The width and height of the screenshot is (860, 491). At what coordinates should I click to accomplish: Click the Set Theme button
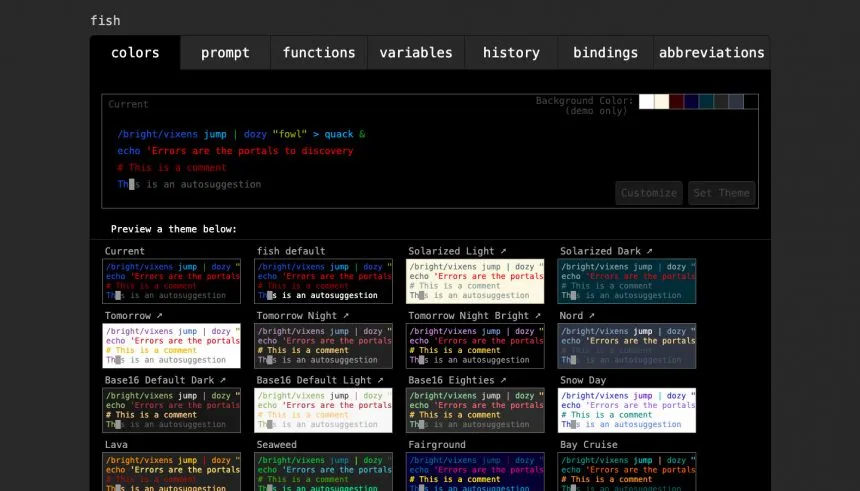click(x=722, y=193)
